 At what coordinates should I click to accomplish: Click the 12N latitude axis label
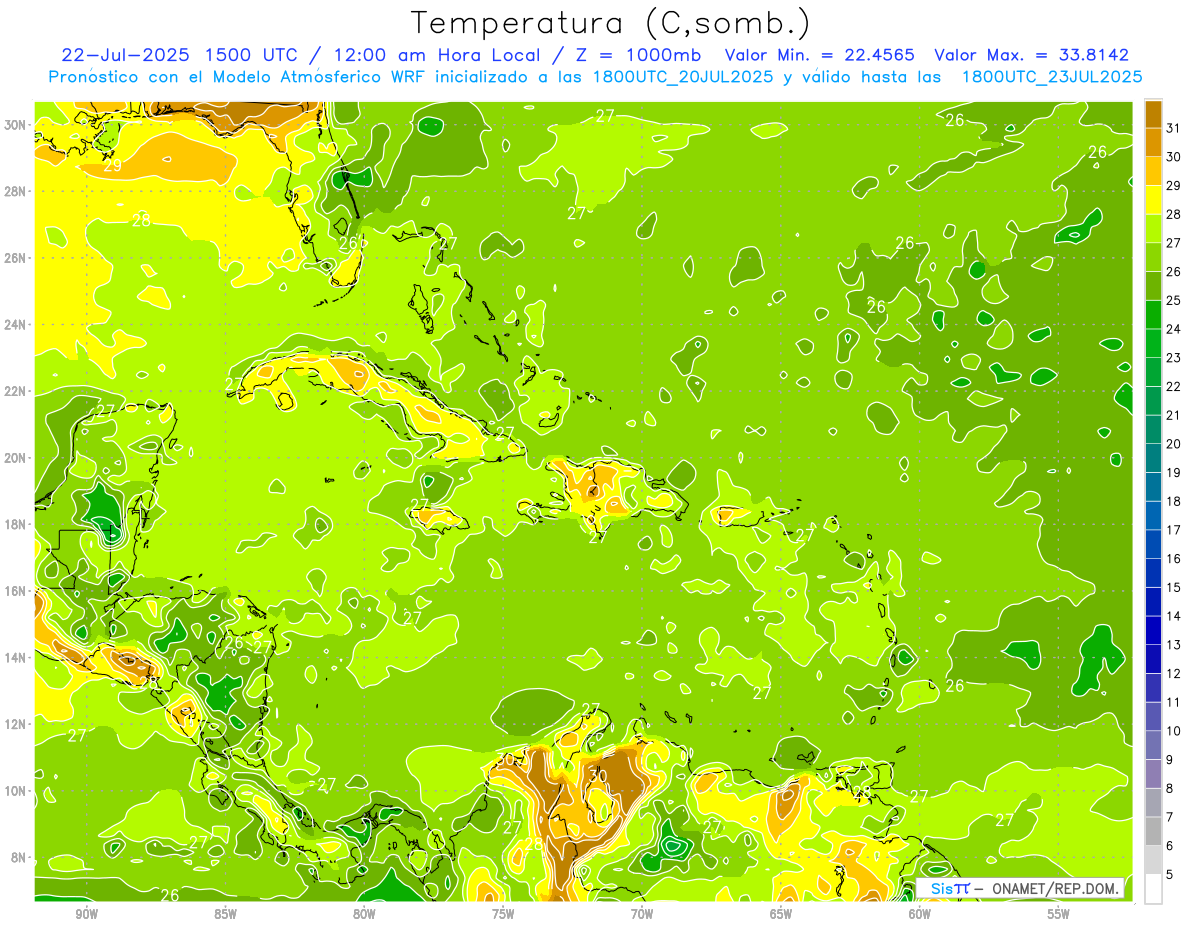pos(15,724)
